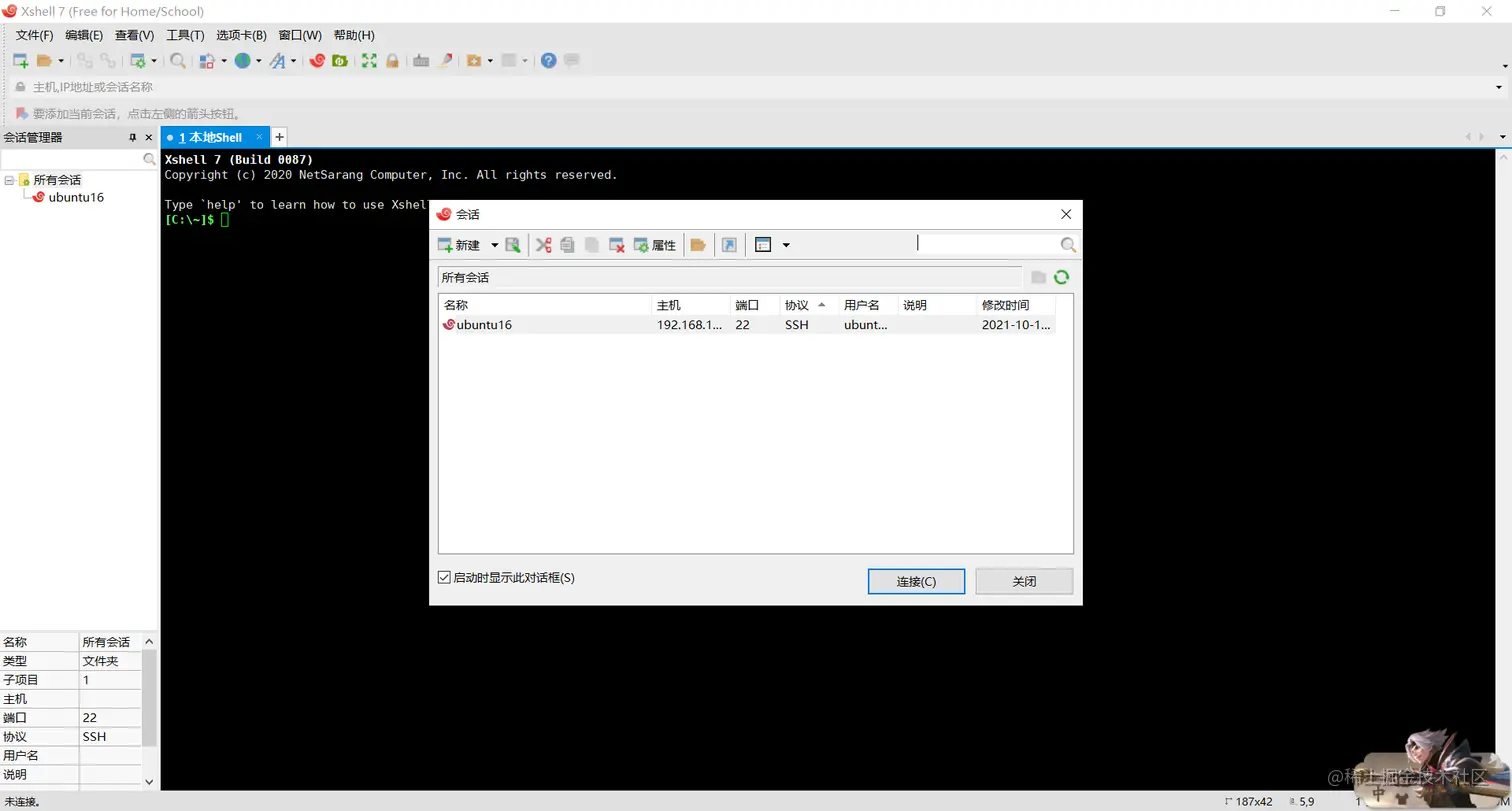Open the 文件(F) menu
1512x811 pixels.
pos(34,35)
